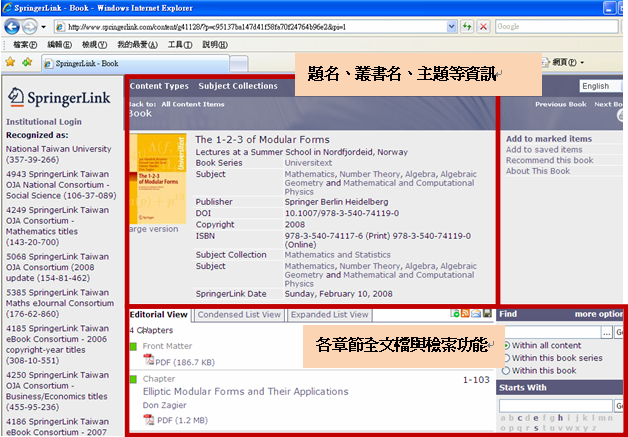Go back to All Content Items
Screen dimensions: 628x437
pyautogui.click(x=193, y=104)
